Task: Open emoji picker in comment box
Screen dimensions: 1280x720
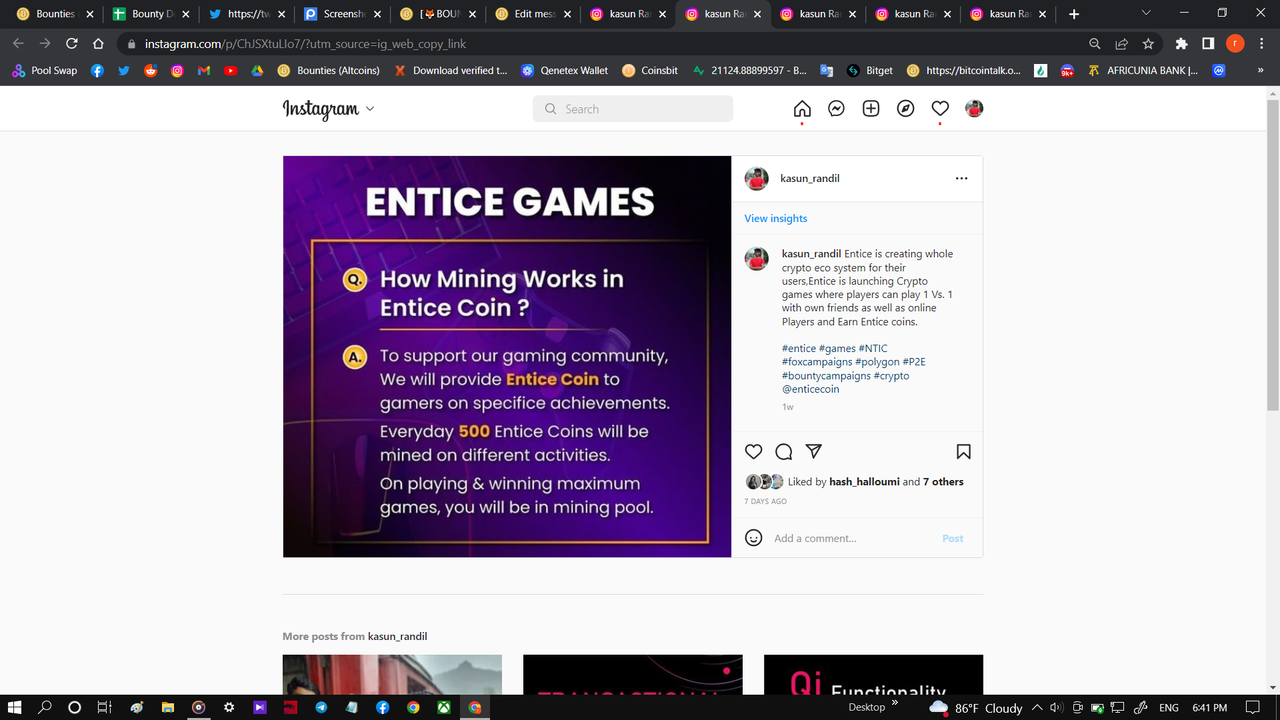Action: tap(754, 538)
